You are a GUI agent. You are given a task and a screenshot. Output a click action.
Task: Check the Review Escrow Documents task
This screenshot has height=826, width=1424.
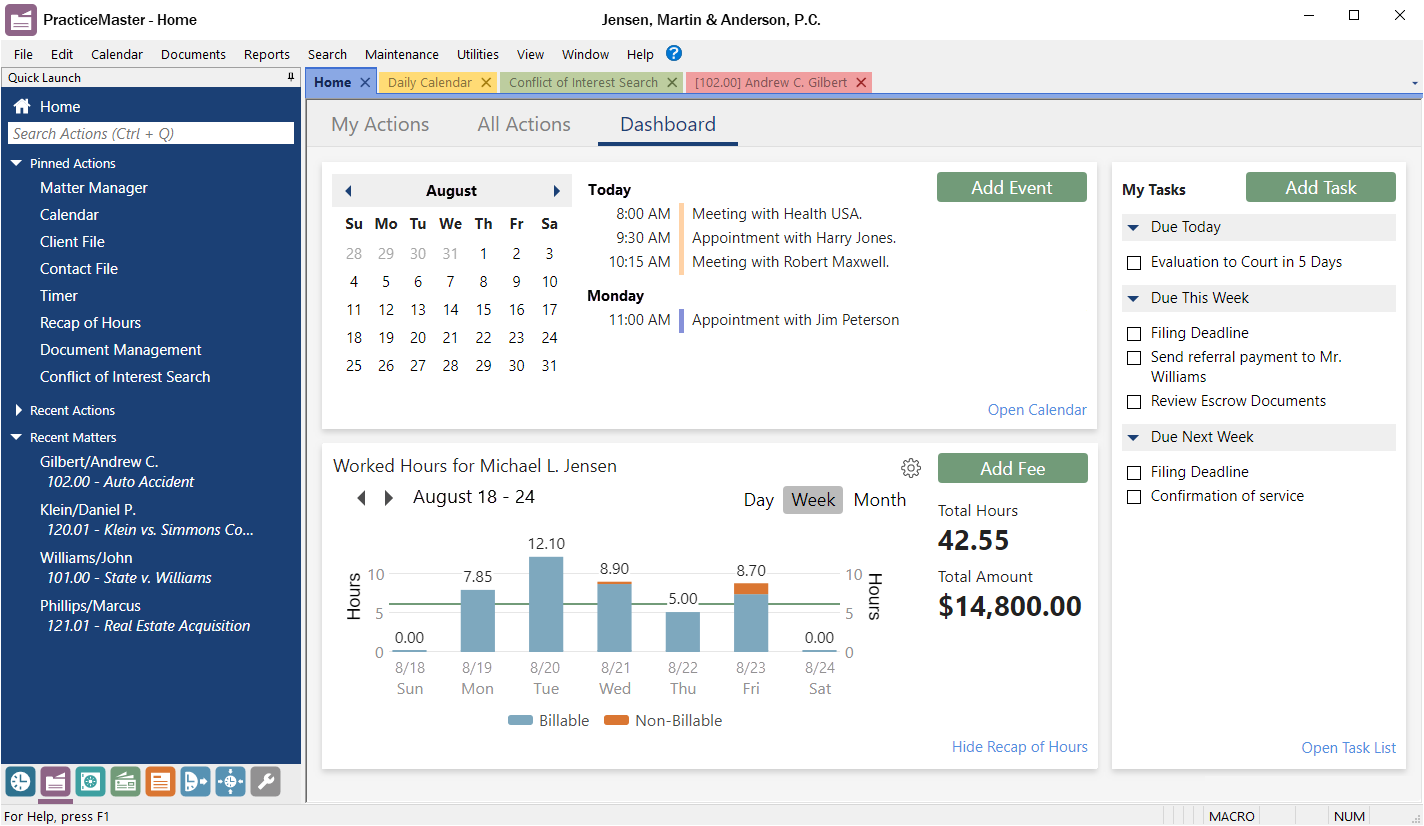pyautogui.click(x=1134, y=402)
